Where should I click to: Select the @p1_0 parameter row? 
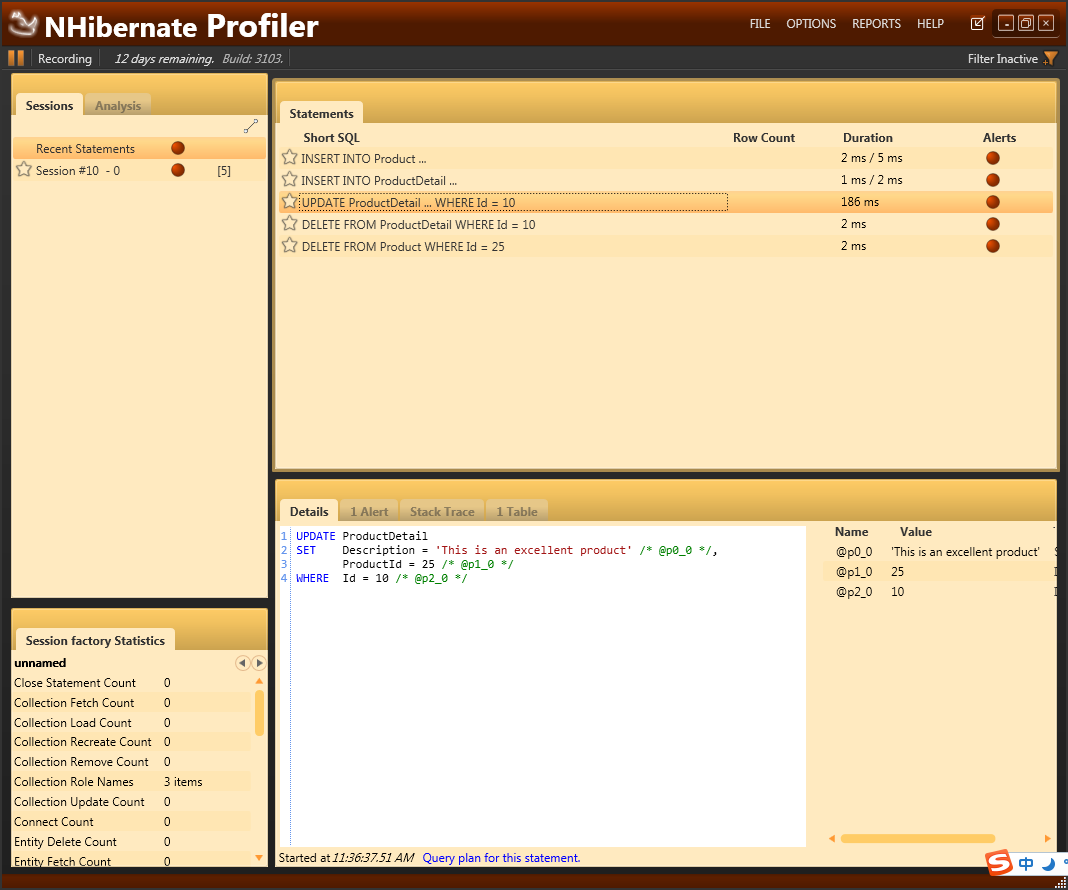(939, 571)
